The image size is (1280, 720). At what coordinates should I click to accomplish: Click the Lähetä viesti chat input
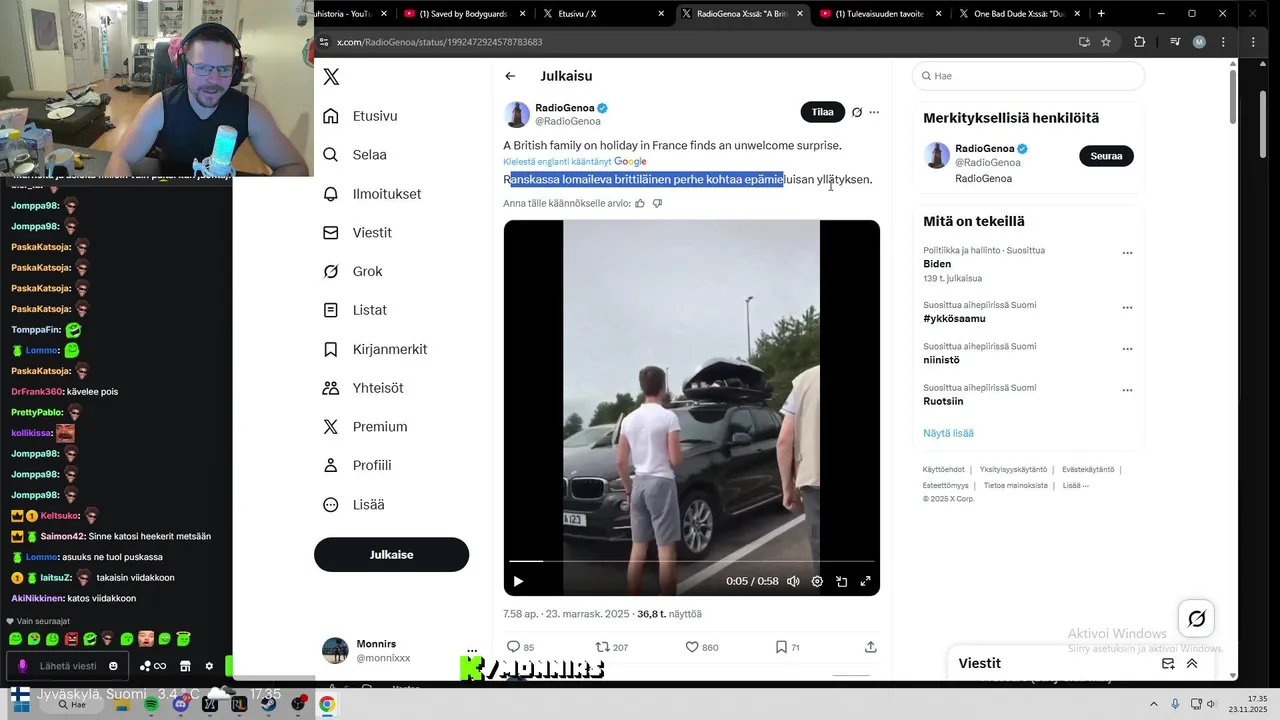69,666
